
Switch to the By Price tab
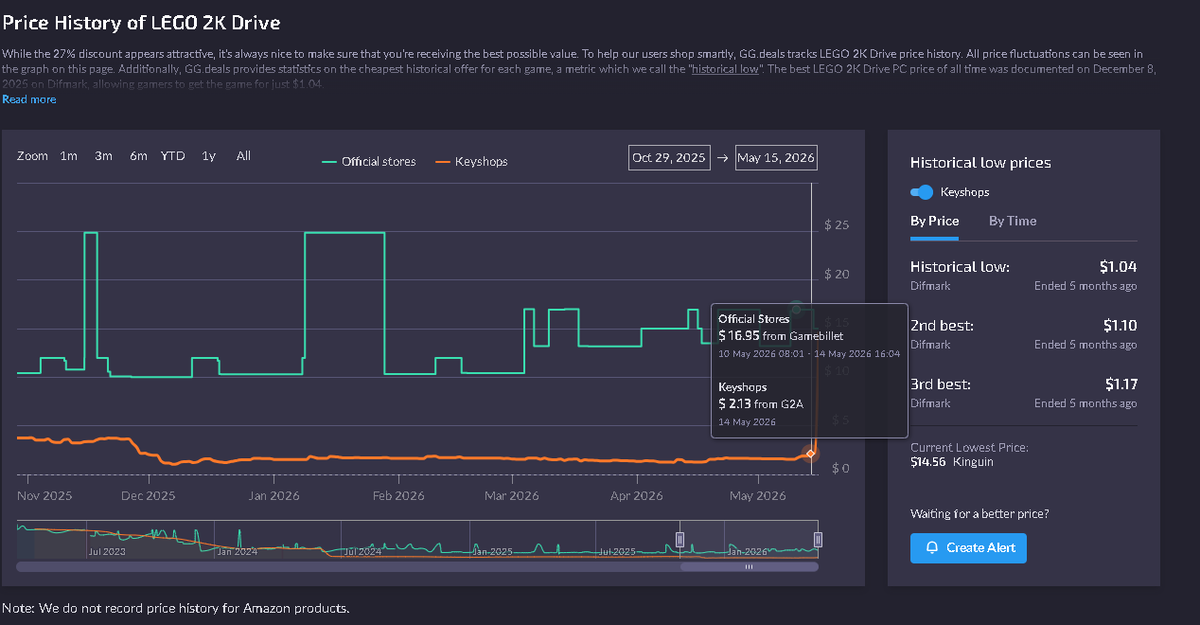[x=934, y=221]
